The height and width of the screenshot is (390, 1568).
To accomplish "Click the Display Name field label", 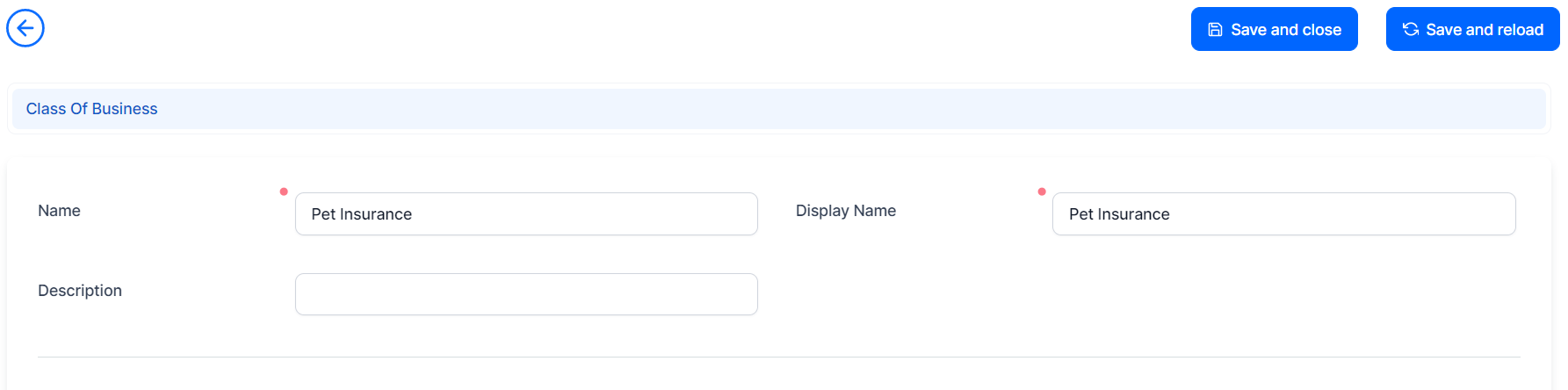I will coord(846,211).
